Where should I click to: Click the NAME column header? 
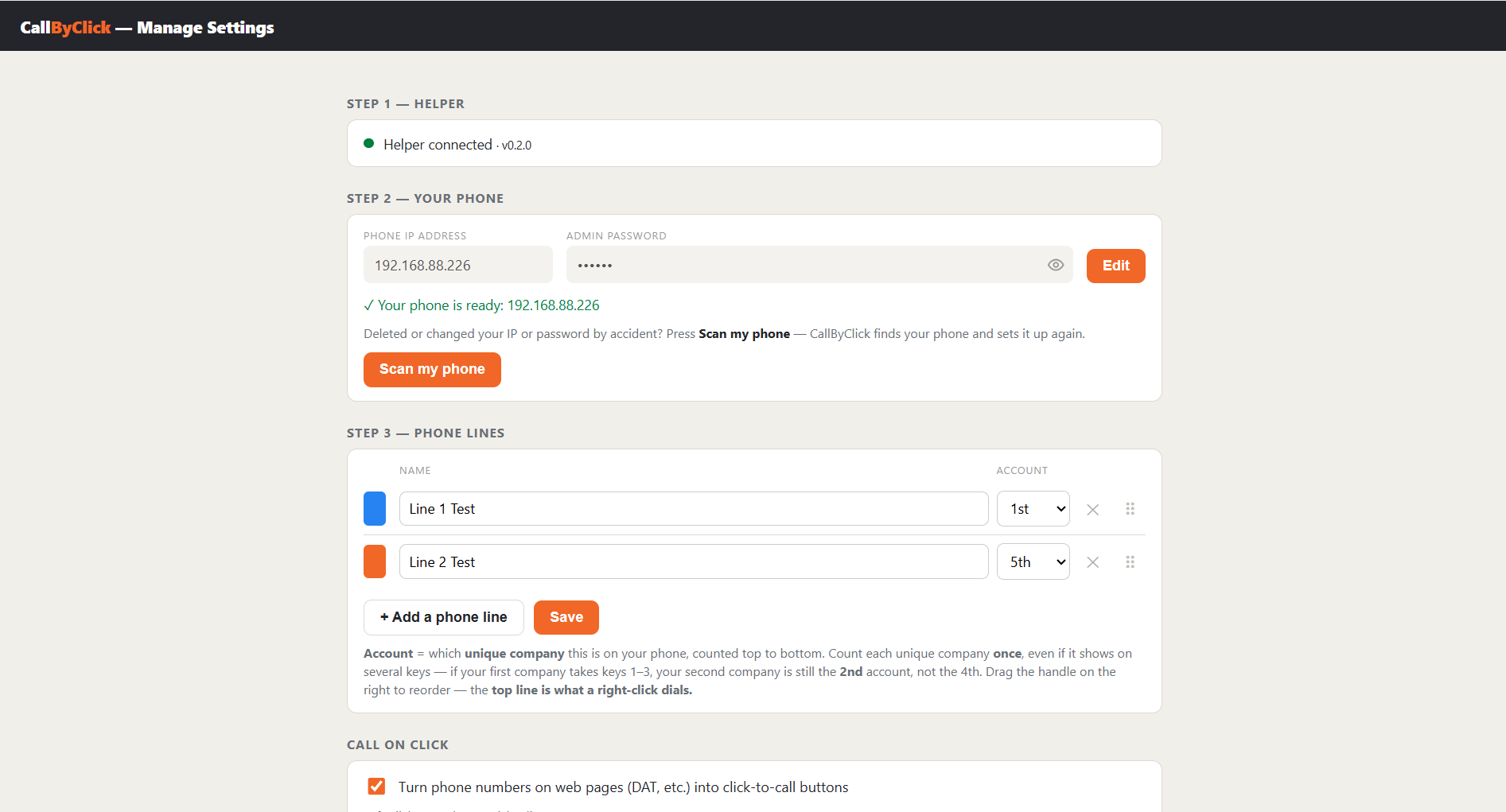pos(415,471)
